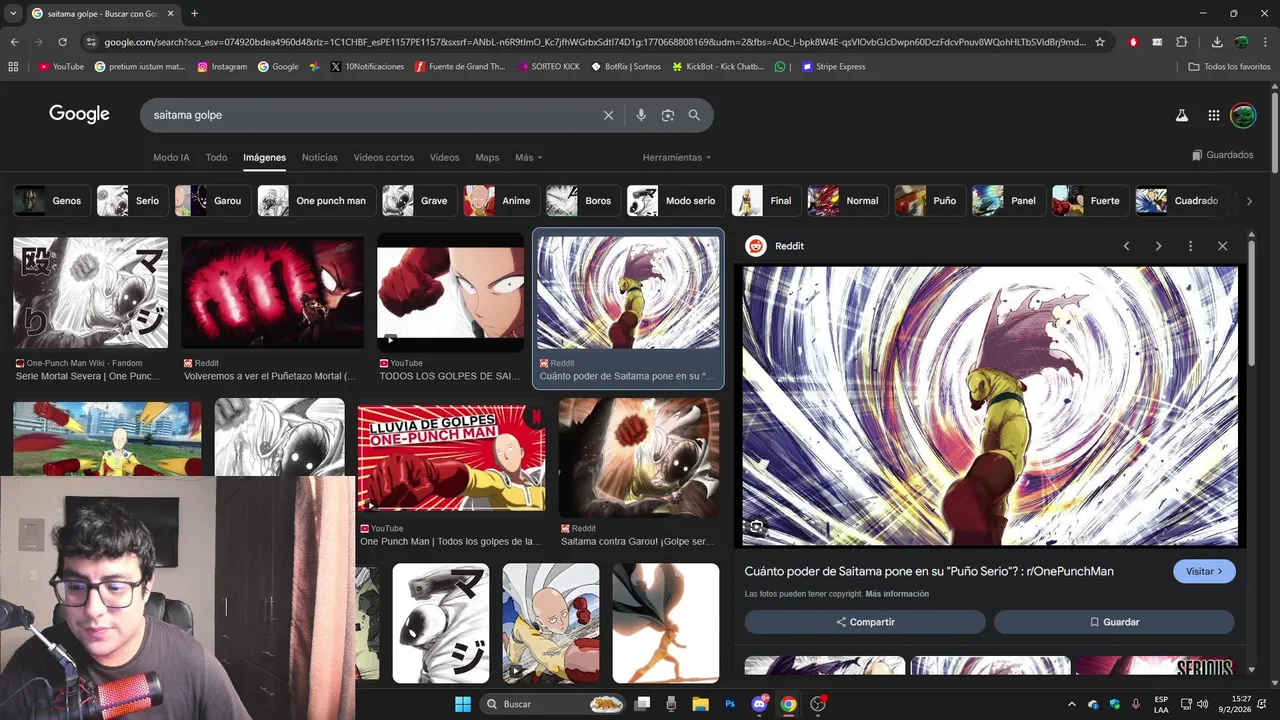The width and height of the screenshot is (1280, 720).
Task: Open the large Saitama preview image
Action: (x=990, y=405)
